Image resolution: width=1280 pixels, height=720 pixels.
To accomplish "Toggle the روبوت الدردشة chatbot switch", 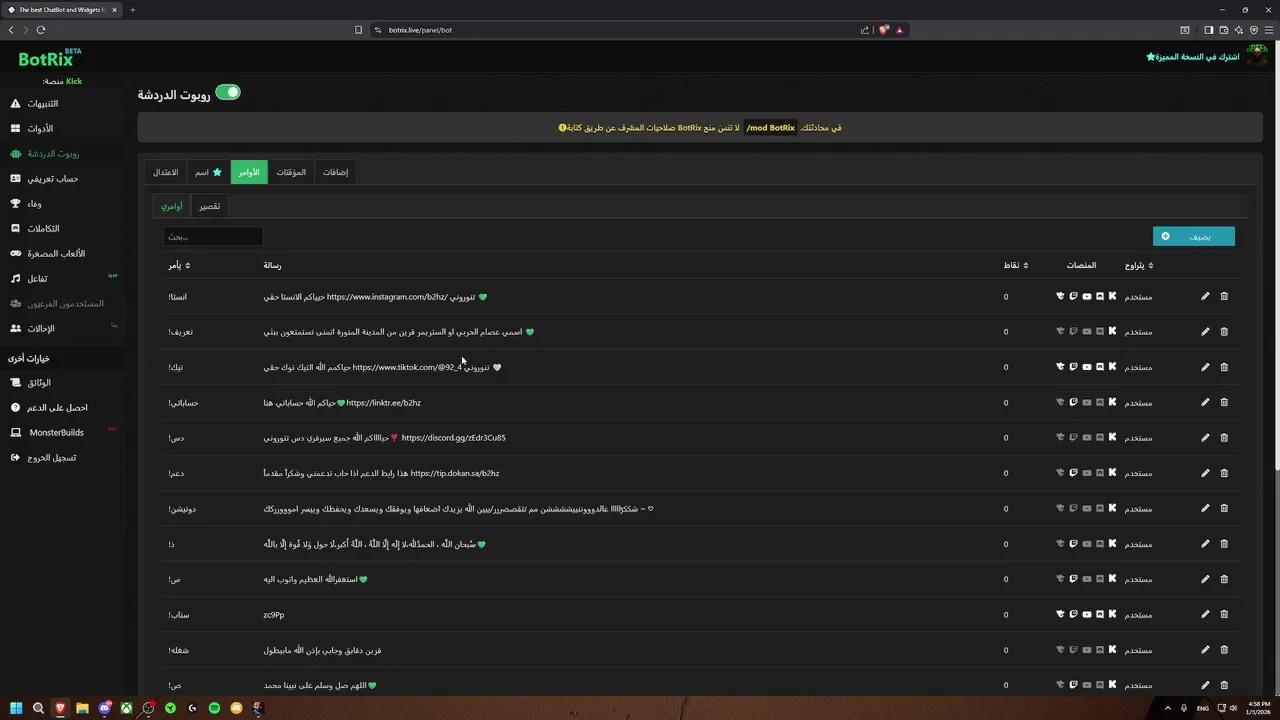I will (x=228, y=93).
